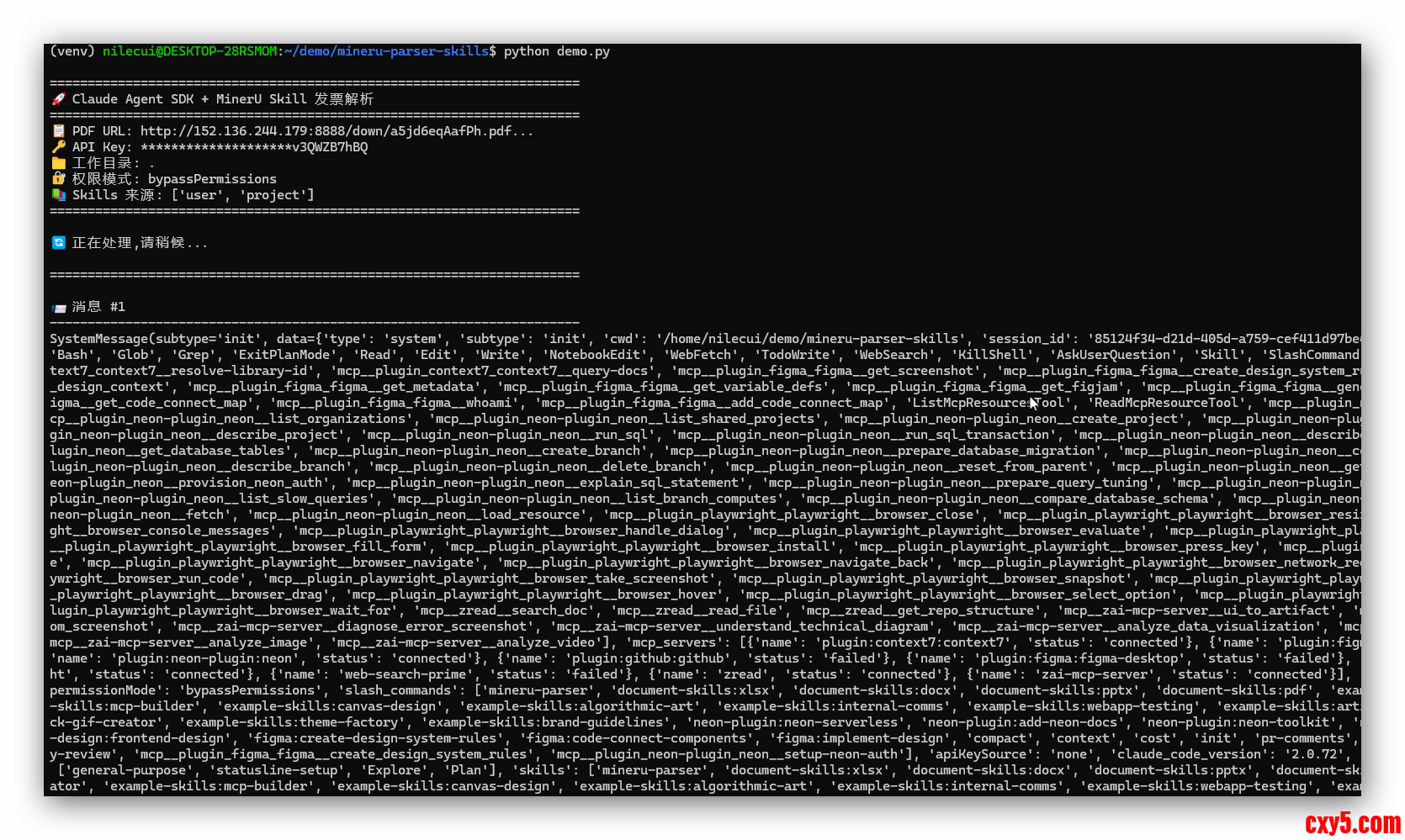Click the 'ReadMcpResourceTool' entry
Screen dimensions: 1405x840
point(1167,403)
